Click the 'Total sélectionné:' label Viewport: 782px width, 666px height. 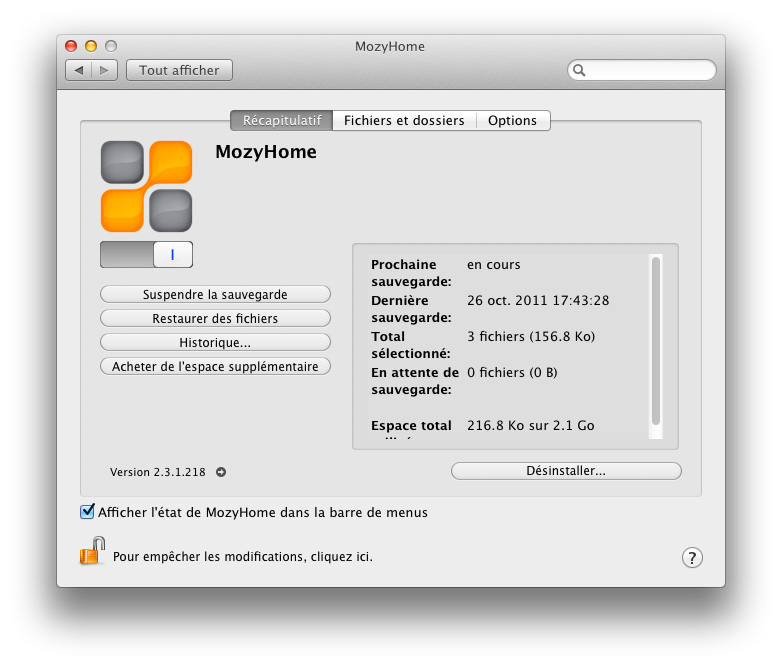[411, 345]
